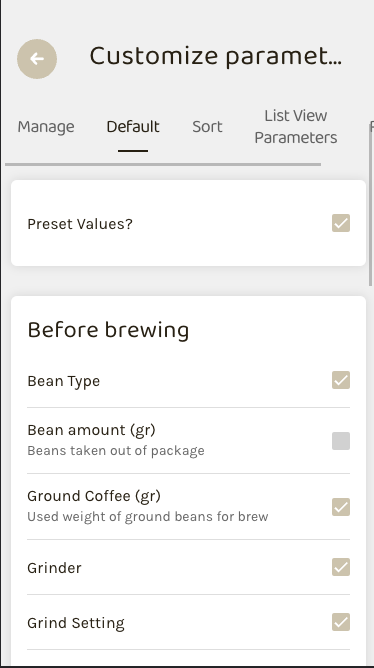Open List View Parameters tab
The height and width of the screenshot is (668, 374).
coord(296,127)
